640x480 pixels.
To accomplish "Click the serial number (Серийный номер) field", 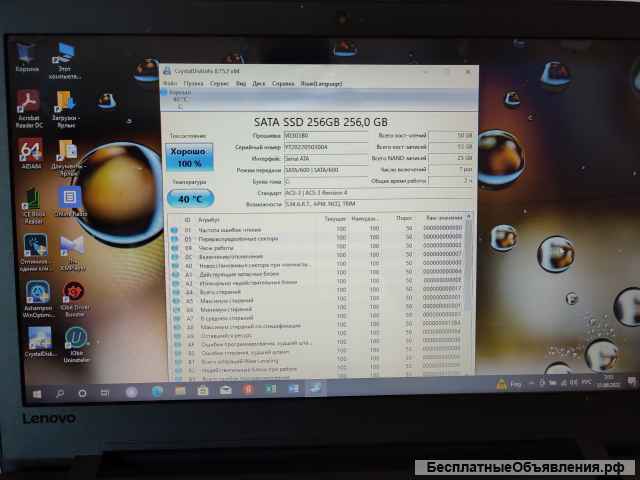I will (x=326, y=147).
